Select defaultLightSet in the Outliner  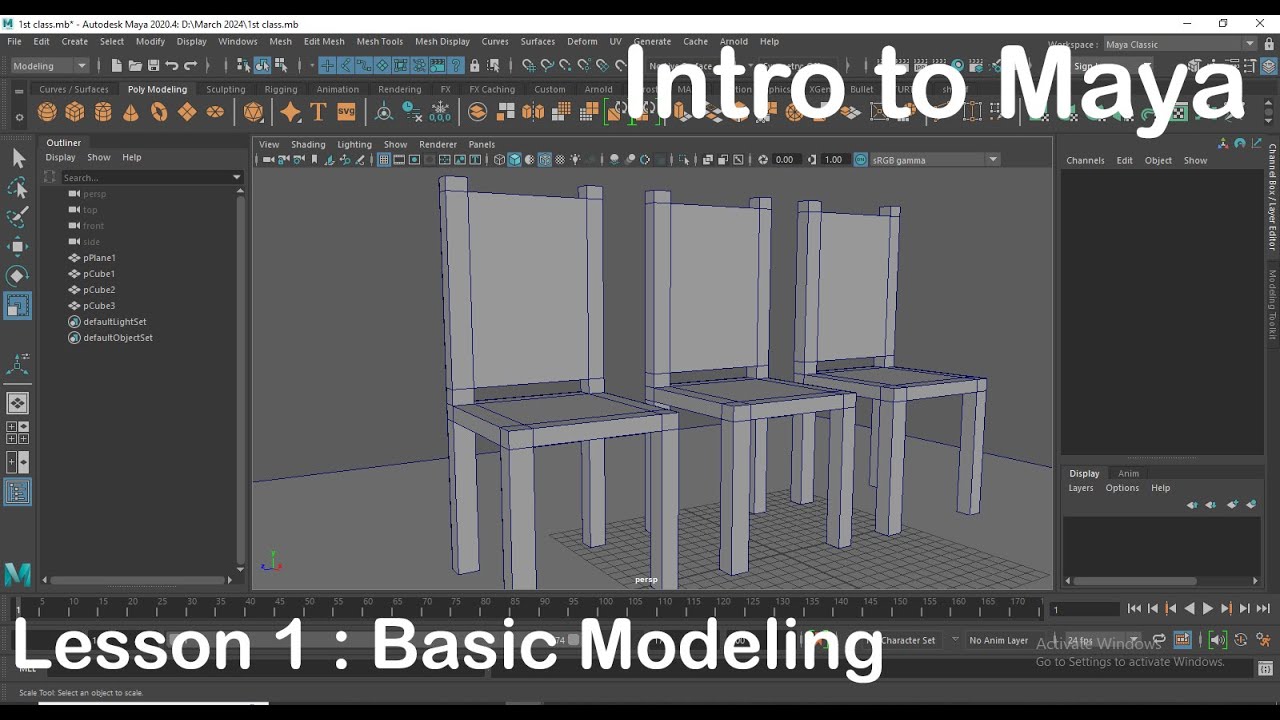[x=115, y=322]
